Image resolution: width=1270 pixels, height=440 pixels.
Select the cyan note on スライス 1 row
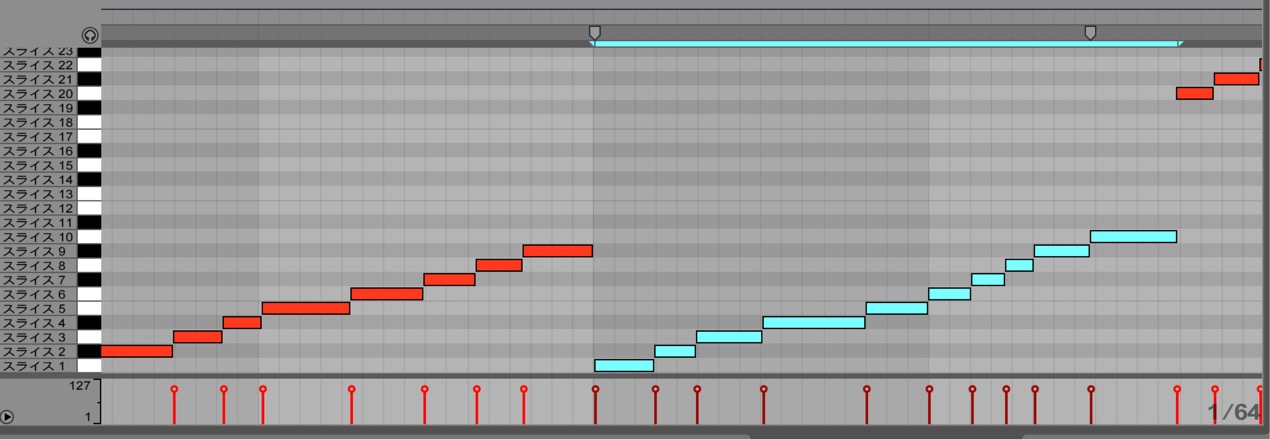[x=624, y=365]
